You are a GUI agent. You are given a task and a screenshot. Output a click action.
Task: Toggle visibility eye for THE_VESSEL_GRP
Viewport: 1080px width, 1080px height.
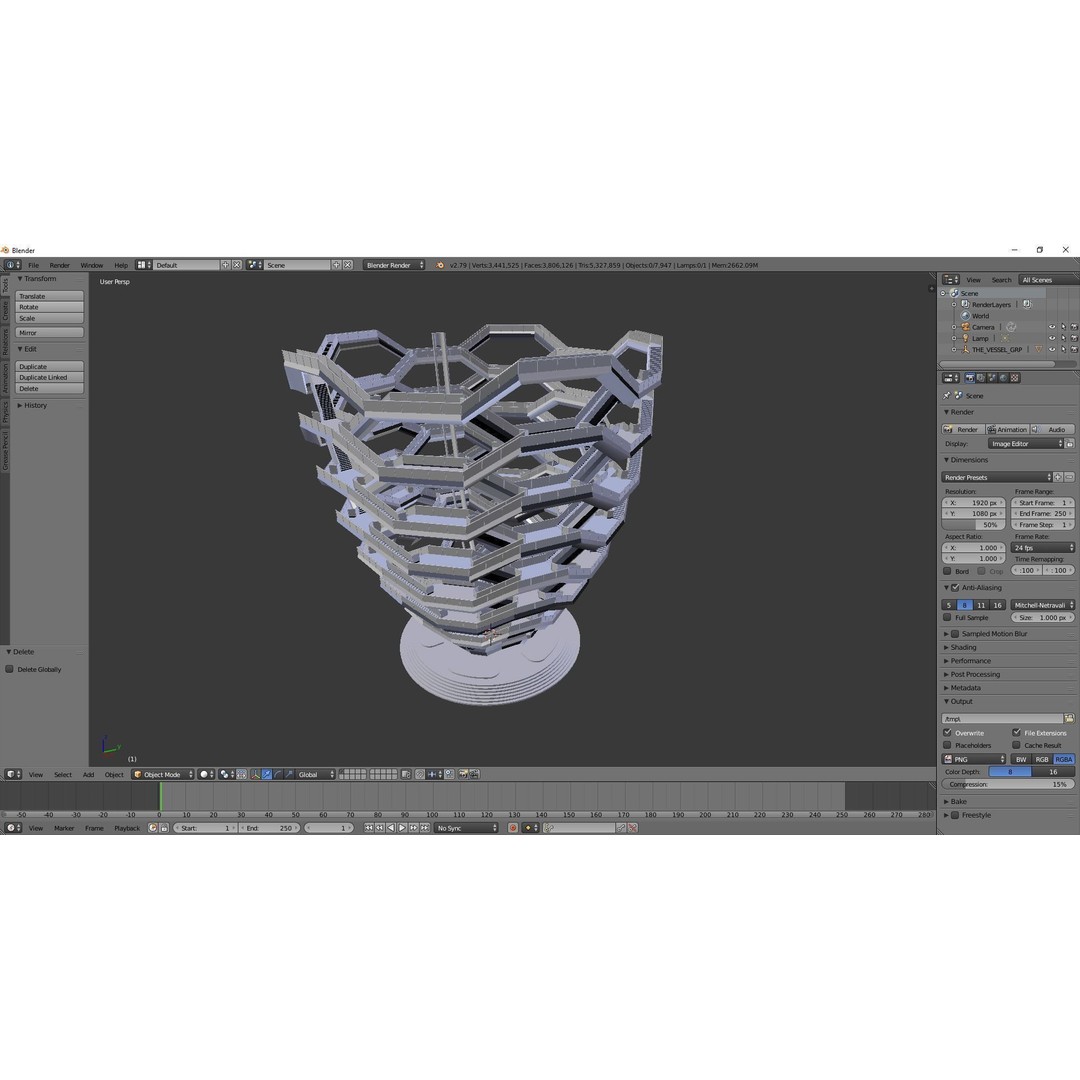[x=1052, y=349]
